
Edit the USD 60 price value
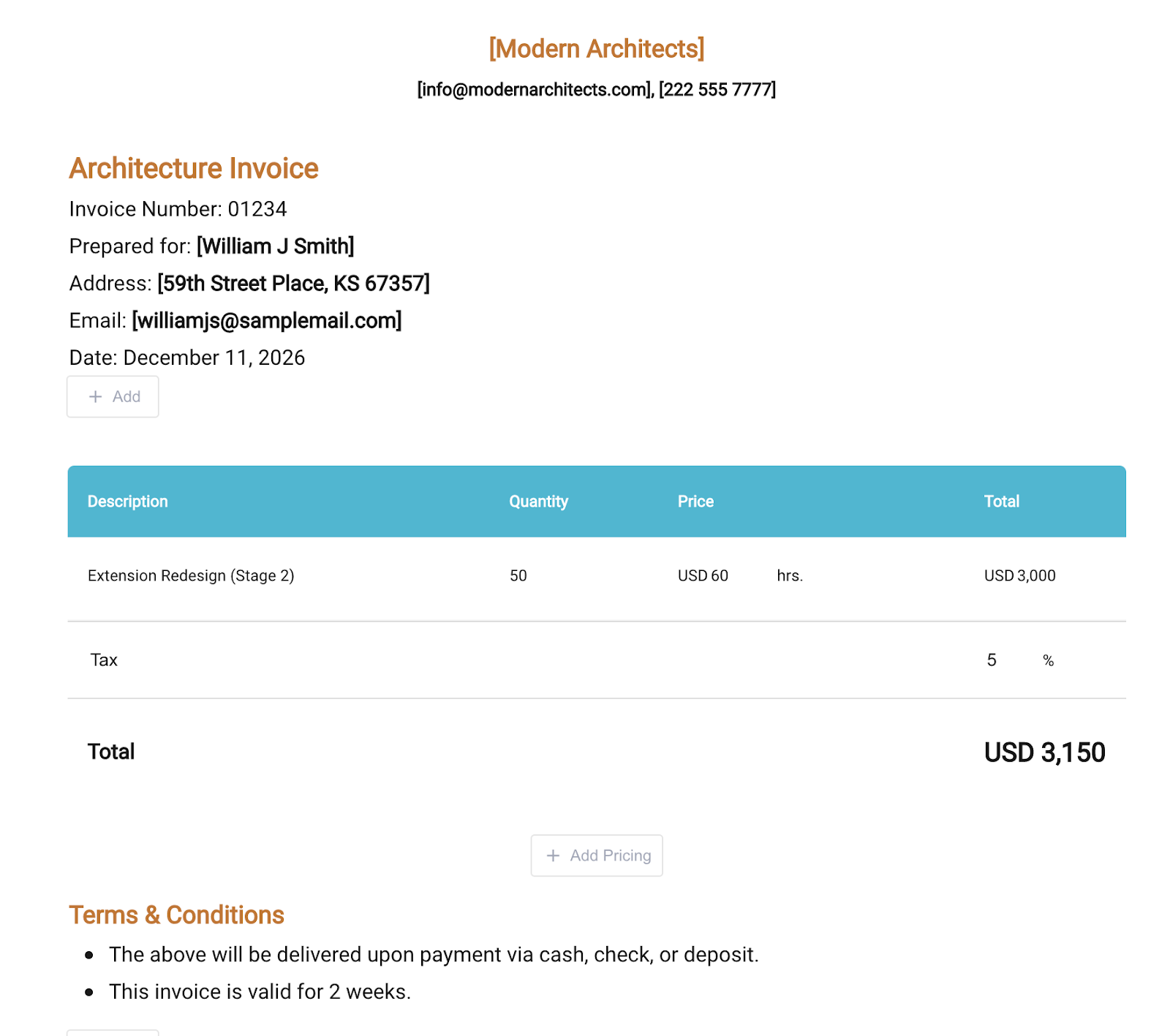click(703, 575)
